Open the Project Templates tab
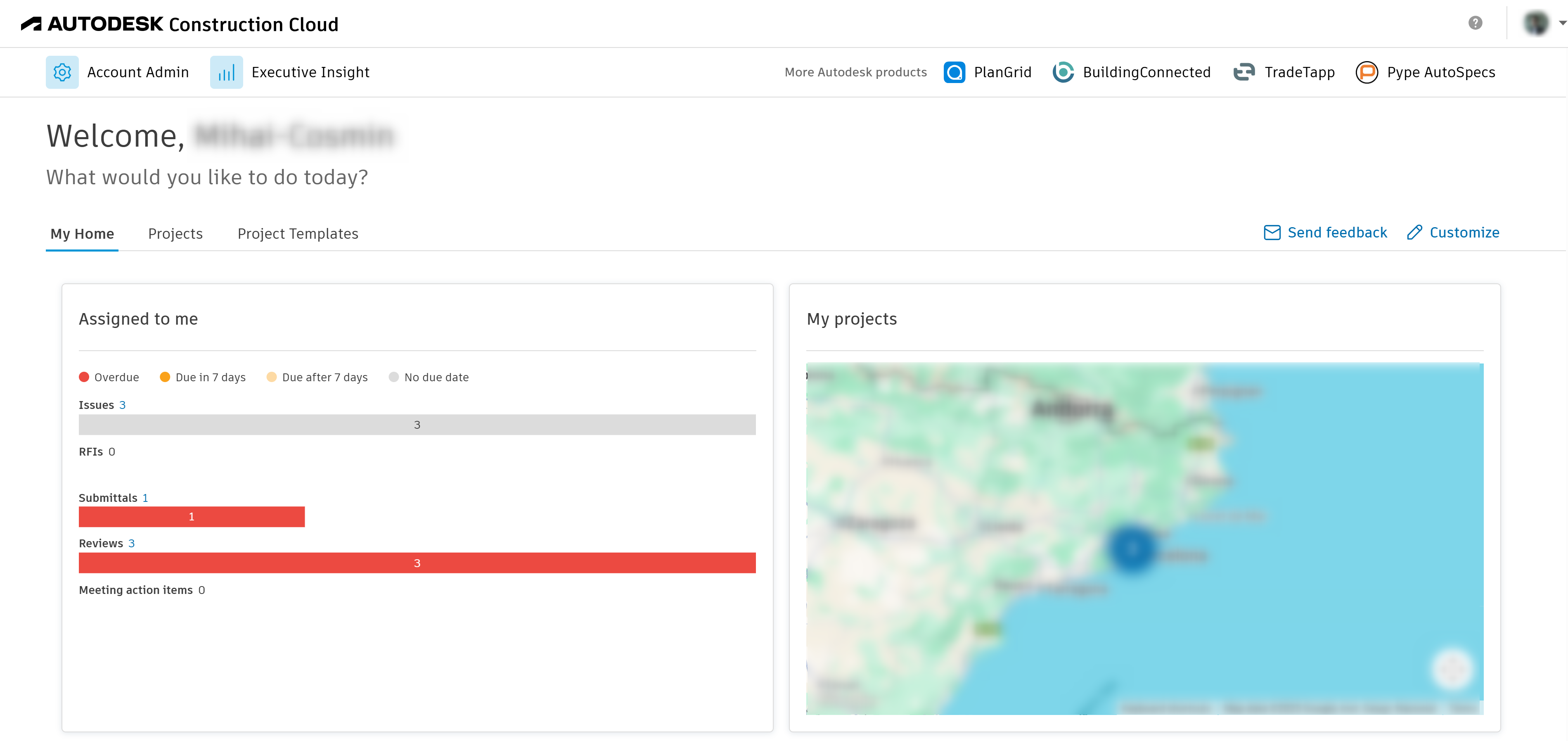The height and width of the screenshot is (741, 1568). [298, 233]
